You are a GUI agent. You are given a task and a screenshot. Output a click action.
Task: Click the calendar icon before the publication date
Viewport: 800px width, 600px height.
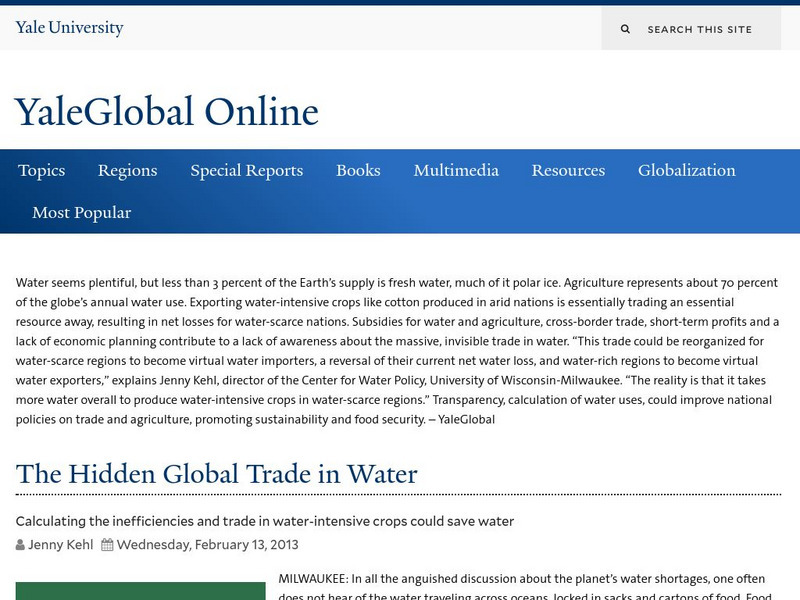click(x=110, y=544)
